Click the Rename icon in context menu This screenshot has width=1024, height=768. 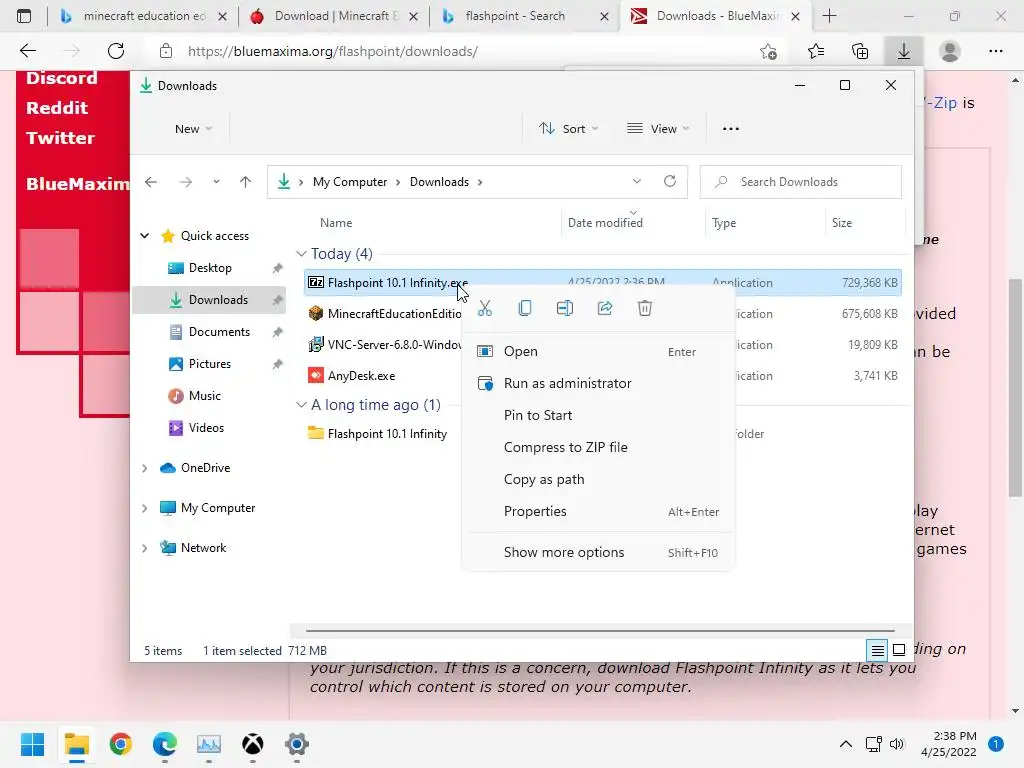click(565, 308)
